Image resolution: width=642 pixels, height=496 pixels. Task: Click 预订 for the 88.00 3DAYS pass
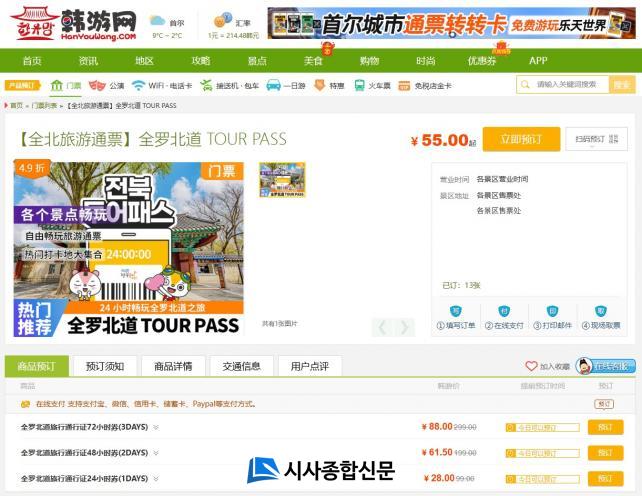[604, 427]
